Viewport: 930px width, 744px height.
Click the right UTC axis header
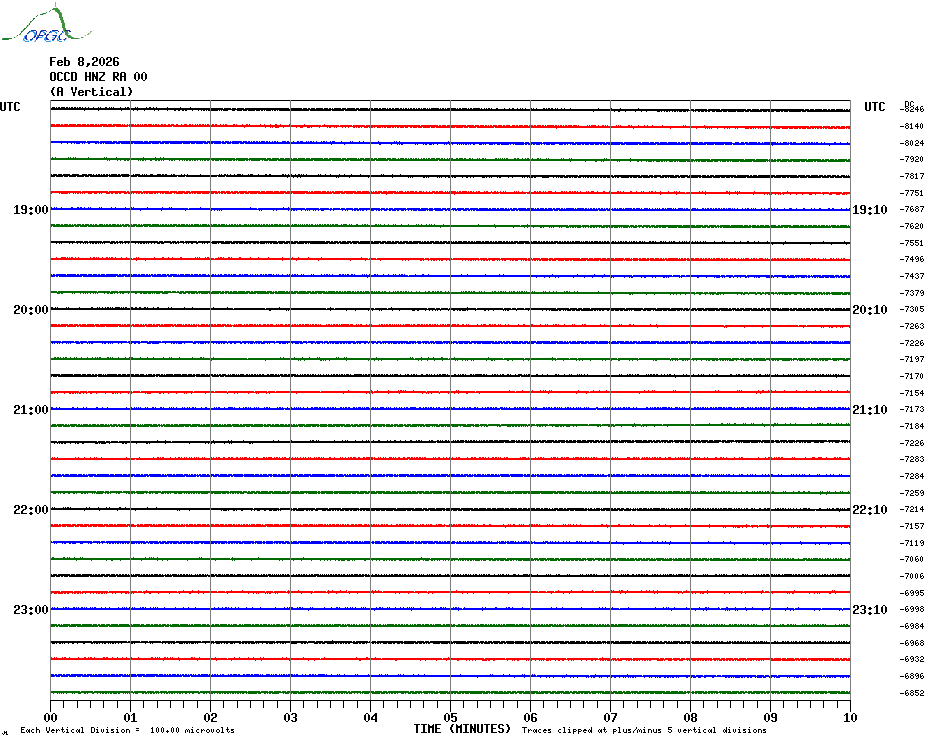(x=874, y=107)
